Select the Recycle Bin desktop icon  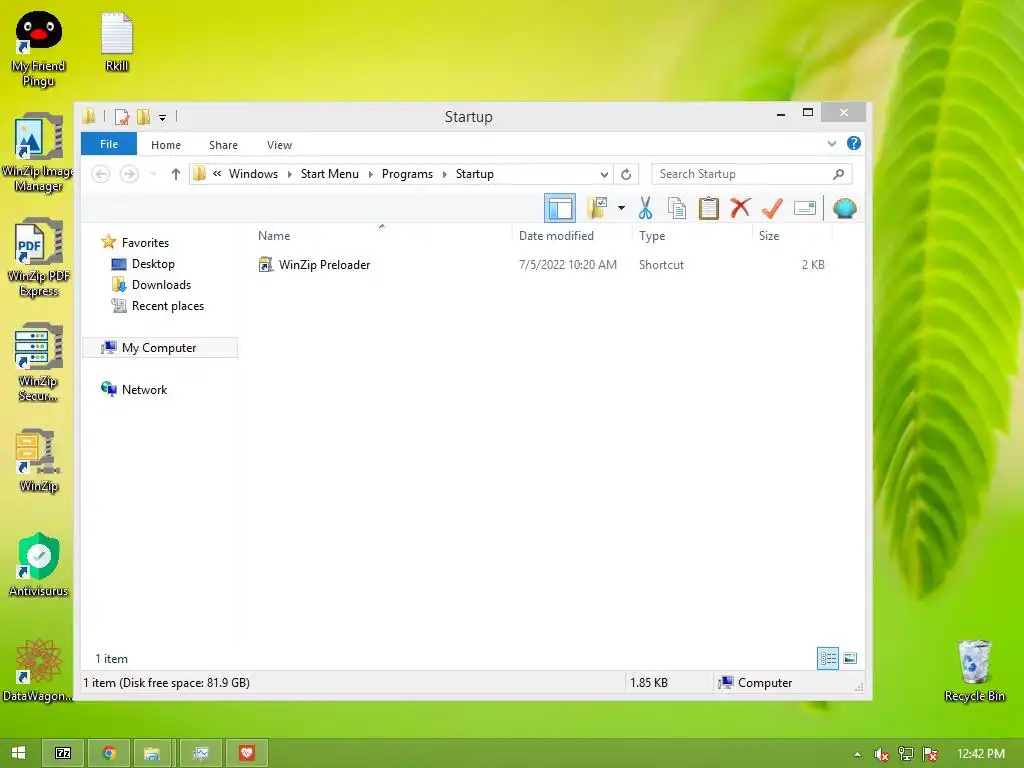974,671
